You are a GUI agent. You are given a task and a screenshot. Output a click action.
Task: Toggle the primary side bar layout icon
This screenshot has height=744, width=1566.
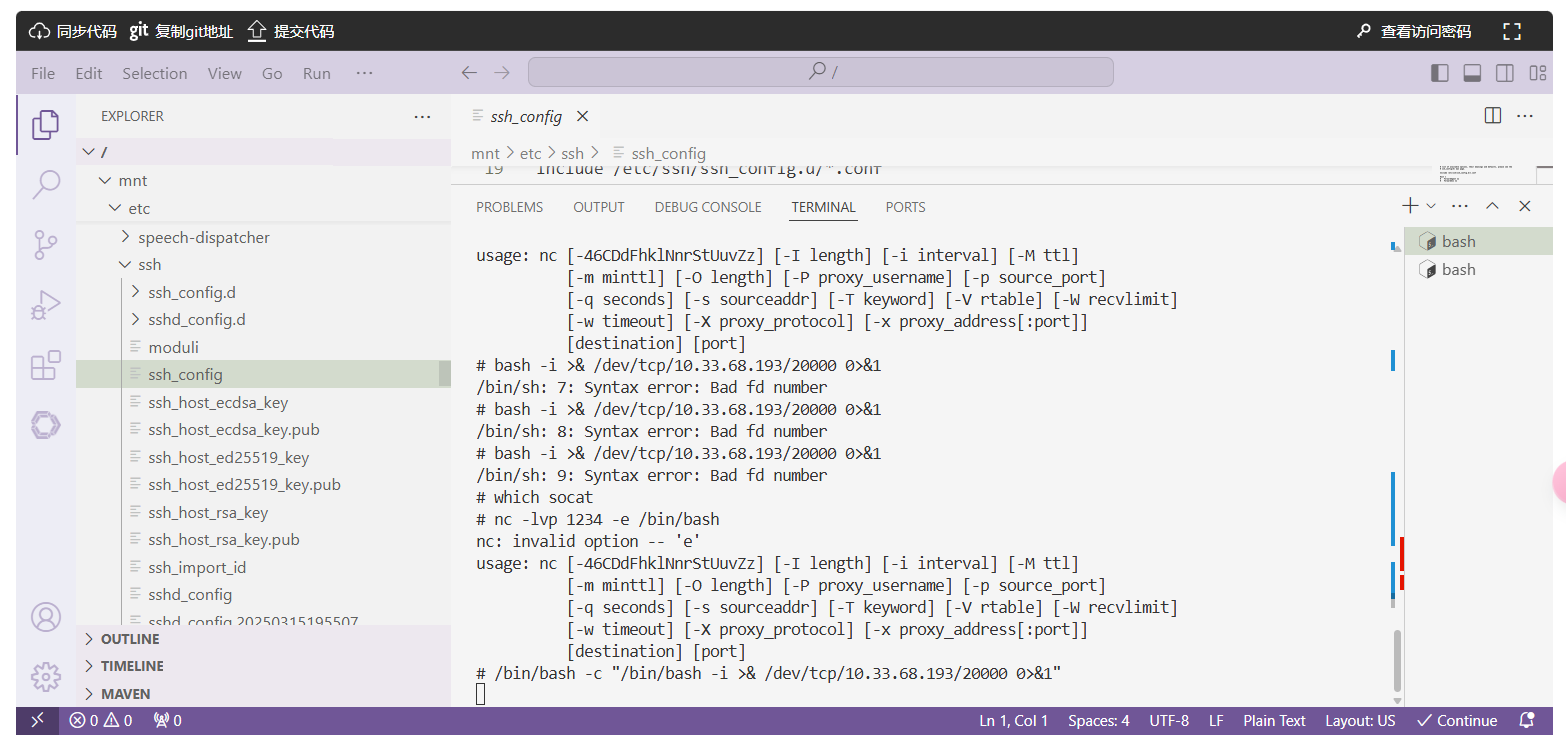point(1440,73)
